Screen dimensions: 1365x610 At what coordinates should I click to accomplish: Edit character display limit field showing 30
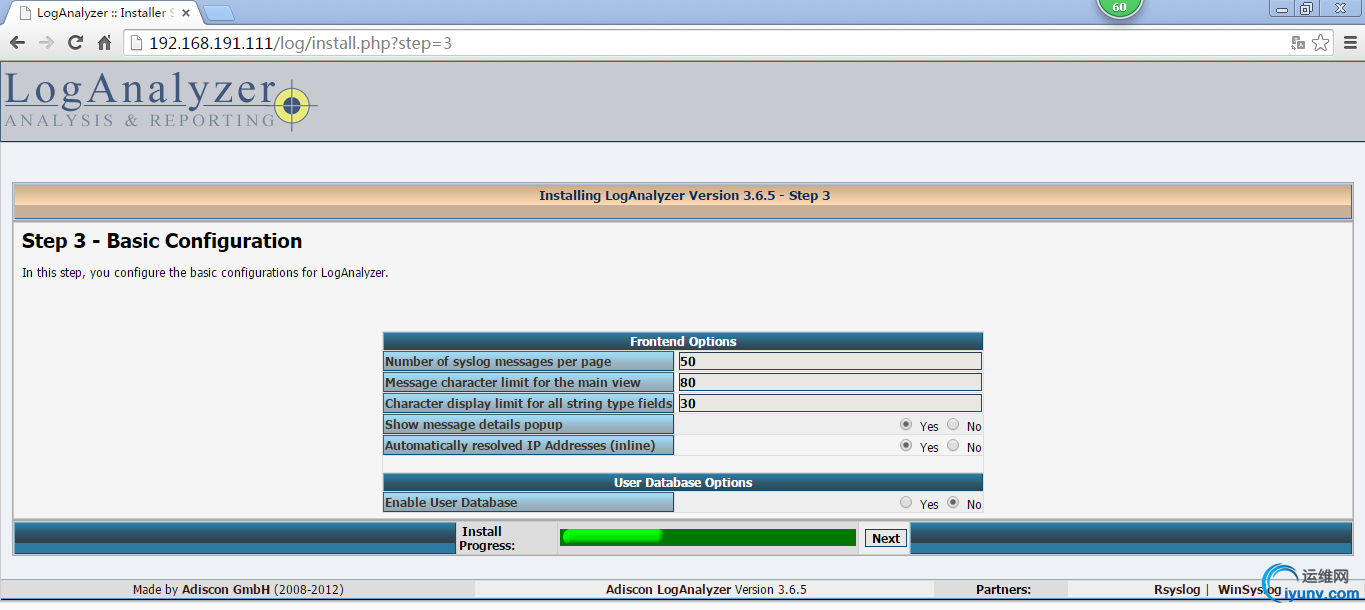coord(830,403)
